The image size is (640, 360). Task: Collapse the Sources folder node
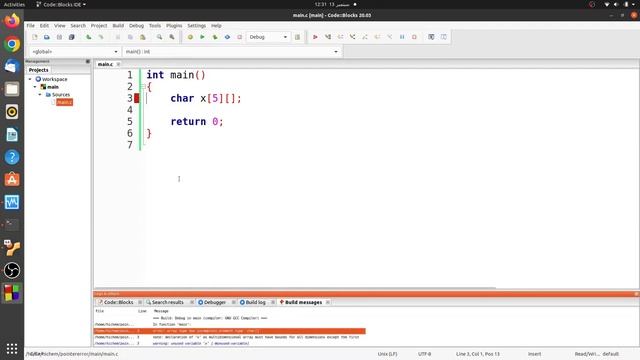(x=40, y=95)
